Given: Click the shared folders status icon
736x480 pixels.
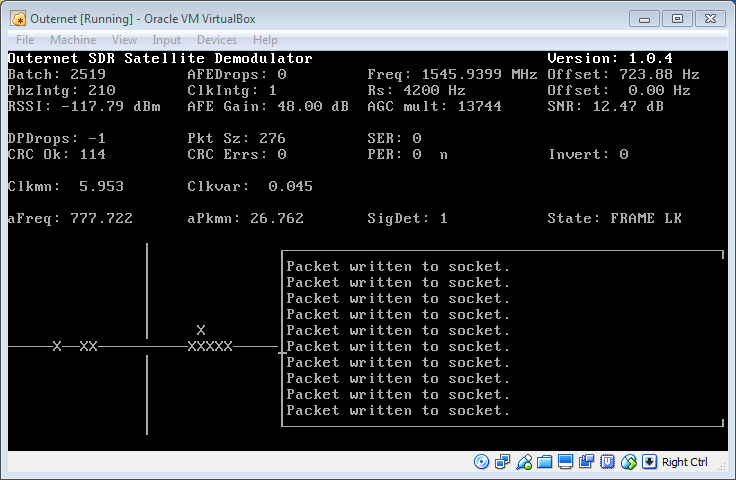Looking at the screenshot, I should (x=544, y=462).
